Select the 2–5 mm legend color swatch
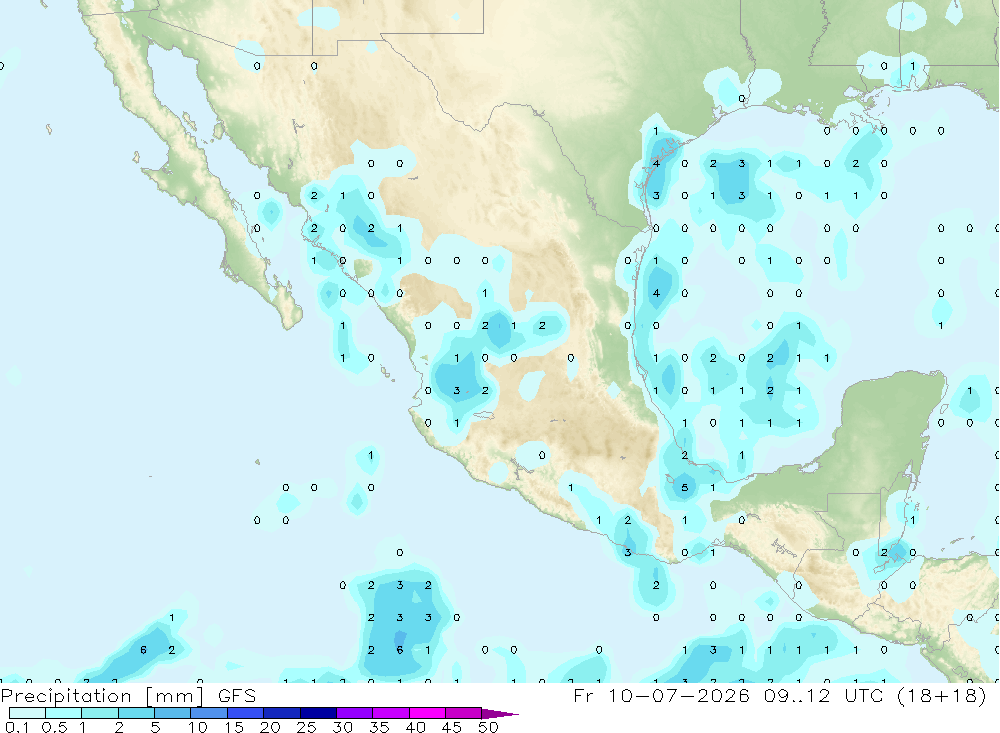This screenshot has height=733, width=1000. coord(136,713)
